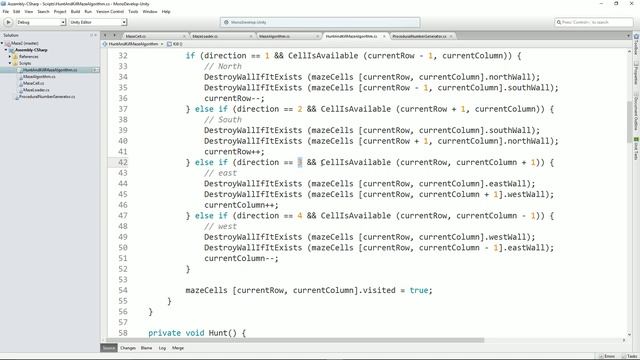Close the HuntAndKillMazeAlgorithm.cs tab
640x360 pixels.
click(384, 36)
